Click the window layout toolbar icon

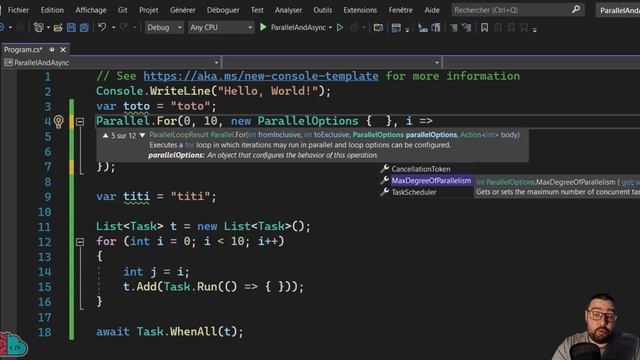click(x=396, y=27)
